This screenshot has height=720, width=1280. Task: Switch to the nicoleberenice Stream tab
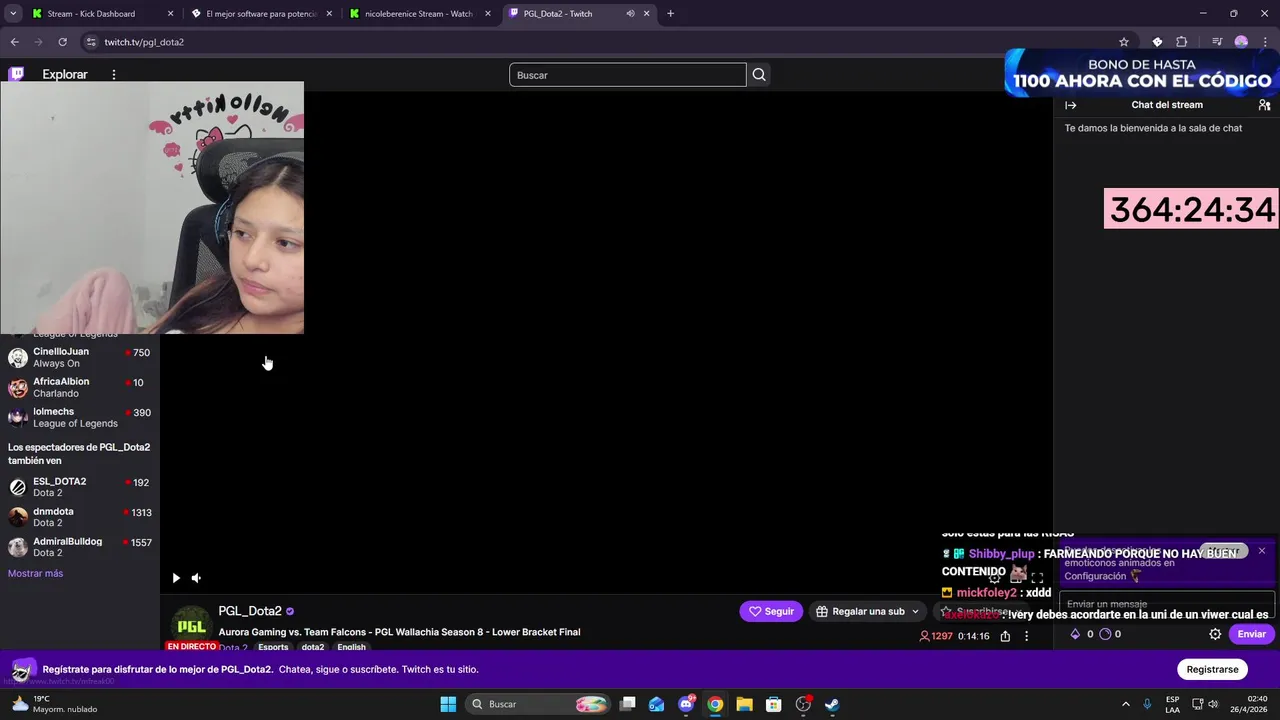[418, 14]
